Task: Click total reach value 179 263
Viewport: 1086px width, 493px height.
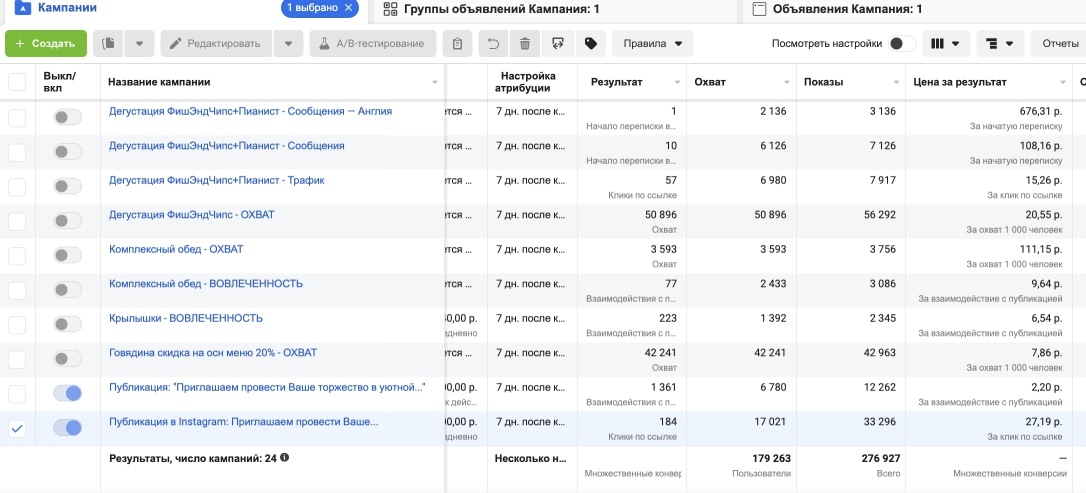Action: tap(771, 458)
